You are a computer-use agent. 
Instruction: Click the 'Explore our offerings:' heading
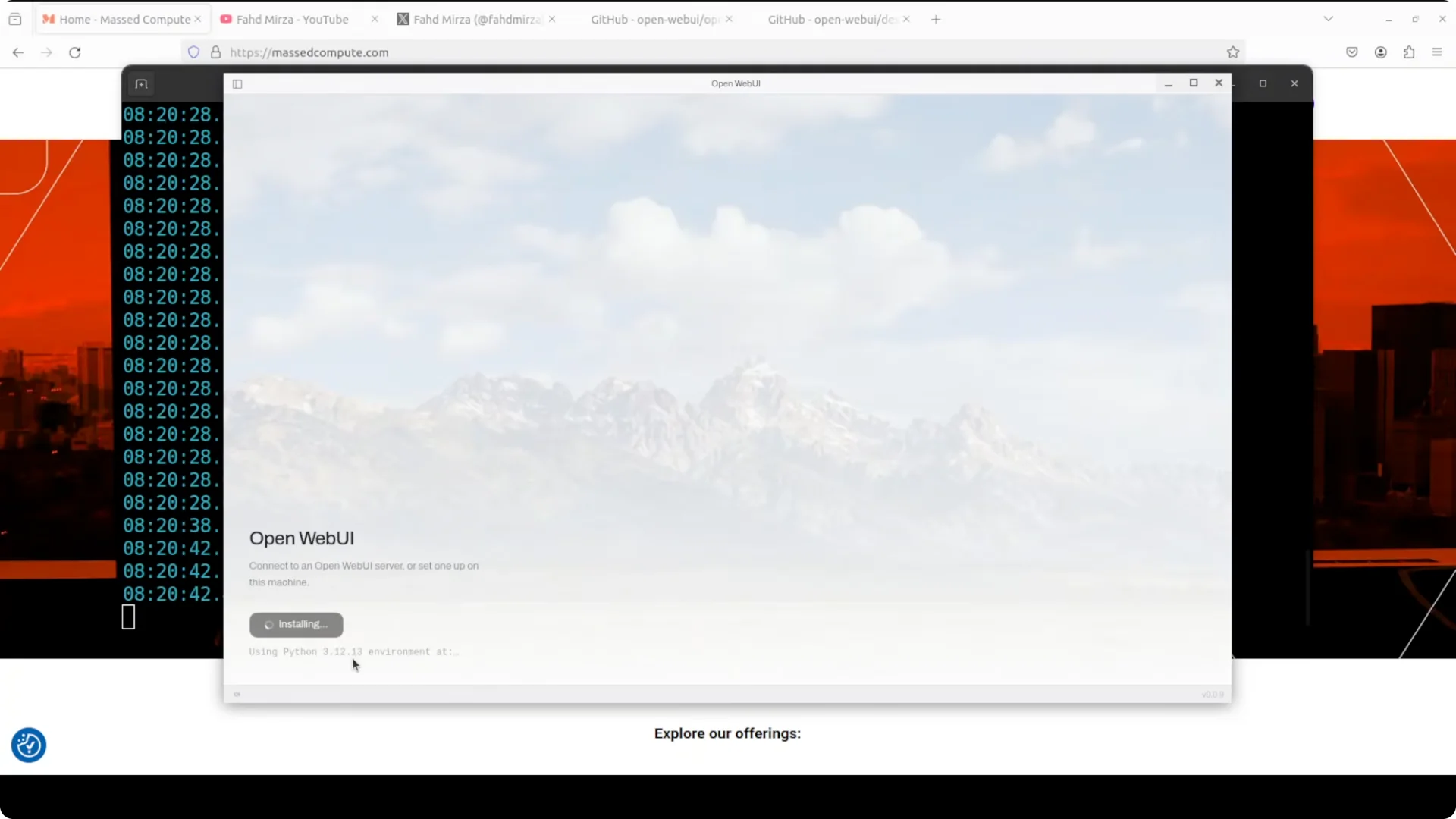pyautogui.click(x=727, y=733)
